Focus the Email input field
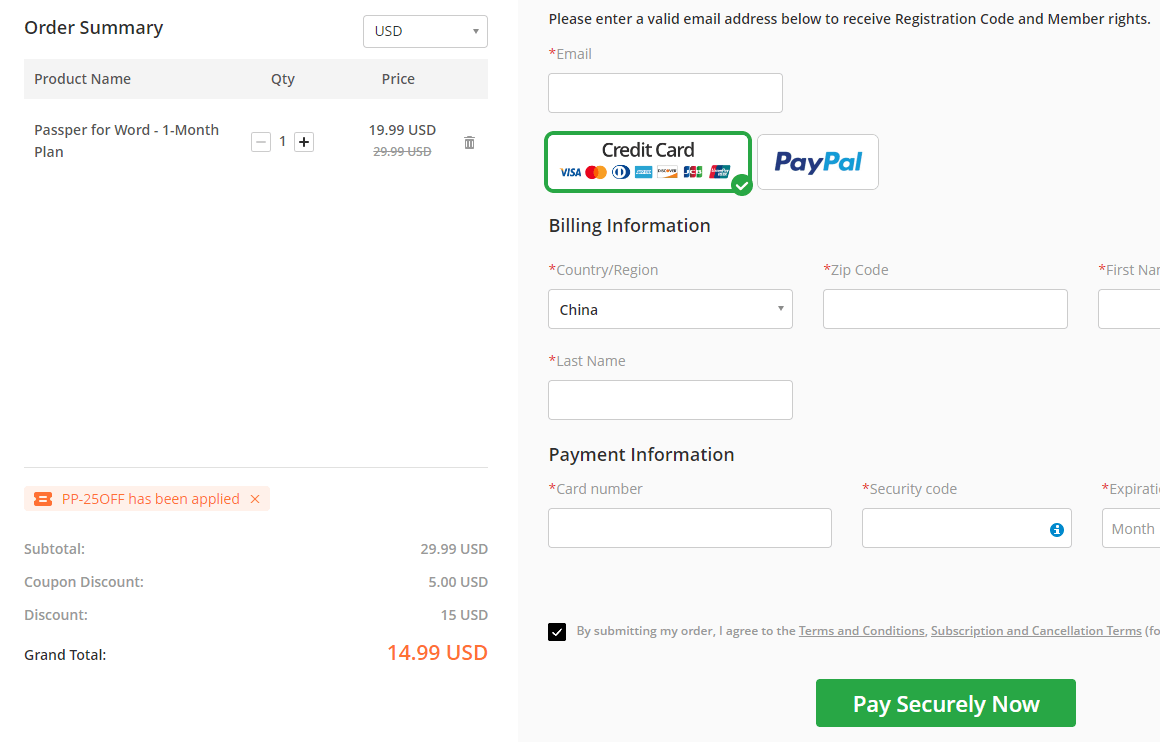This screenshot has width=1160, height=742. point(665,93)
